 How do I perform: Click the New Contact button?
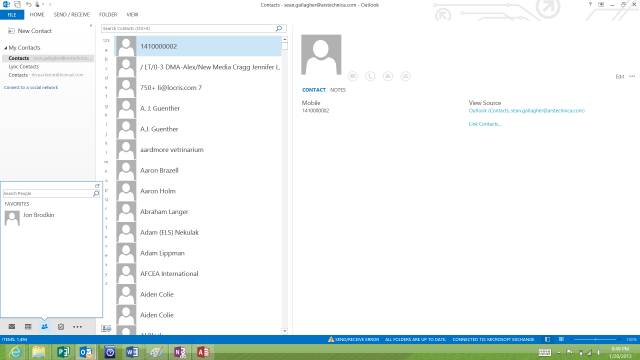coord(30,31)
